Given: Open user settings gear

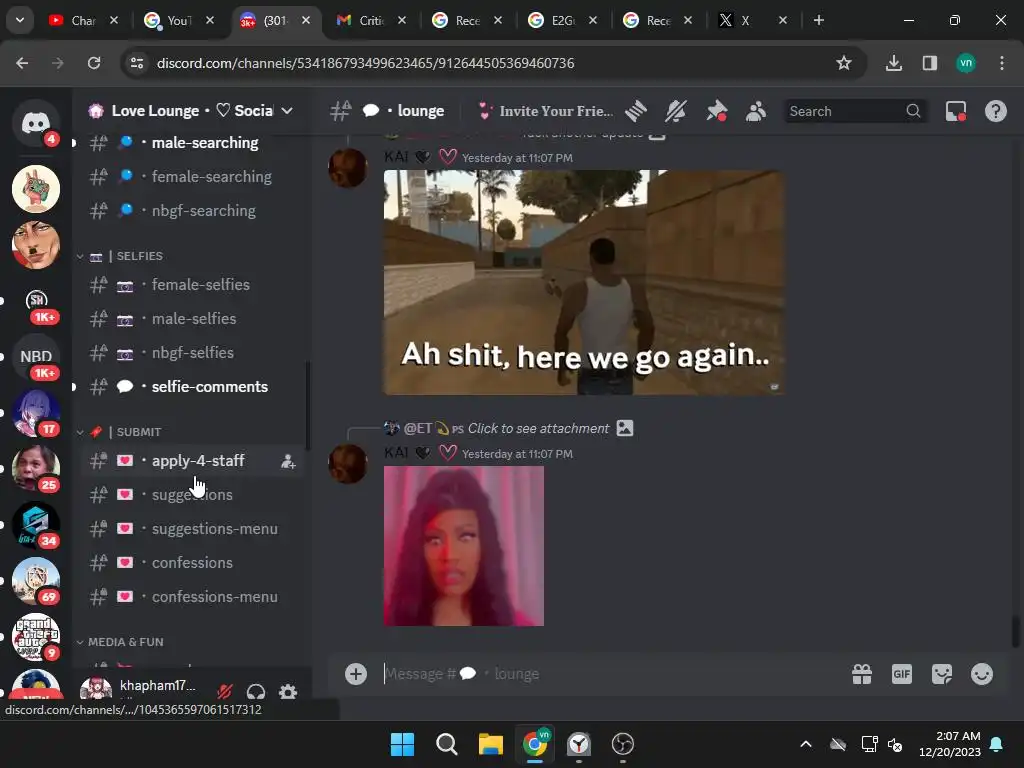Looking at the screenshot, I should [x=288, y=691].
